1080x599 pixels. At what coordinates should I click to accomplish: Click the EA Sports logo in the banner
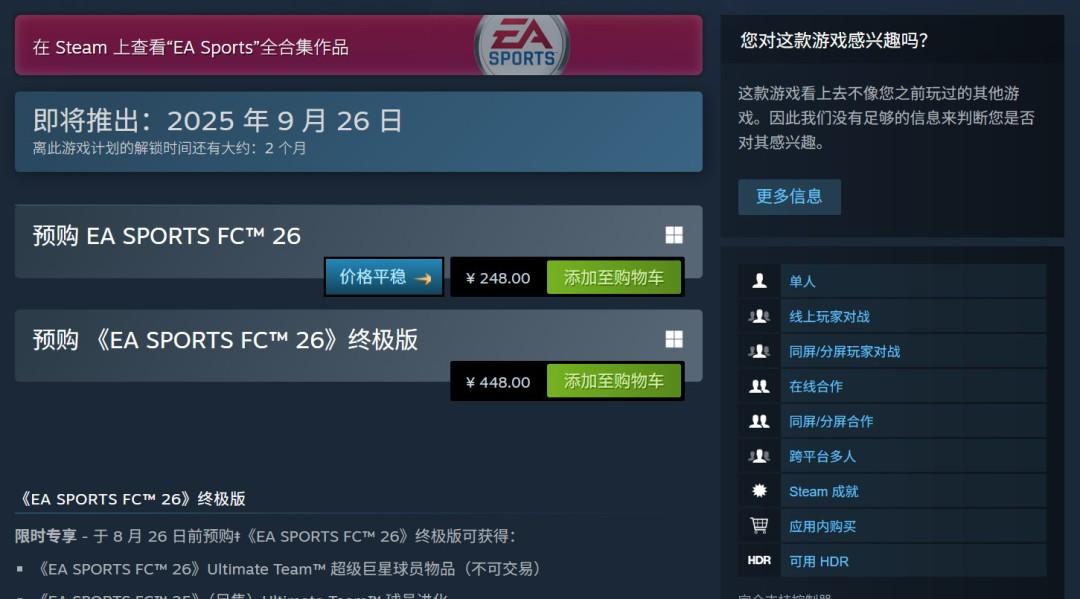(x=521, y=45)
